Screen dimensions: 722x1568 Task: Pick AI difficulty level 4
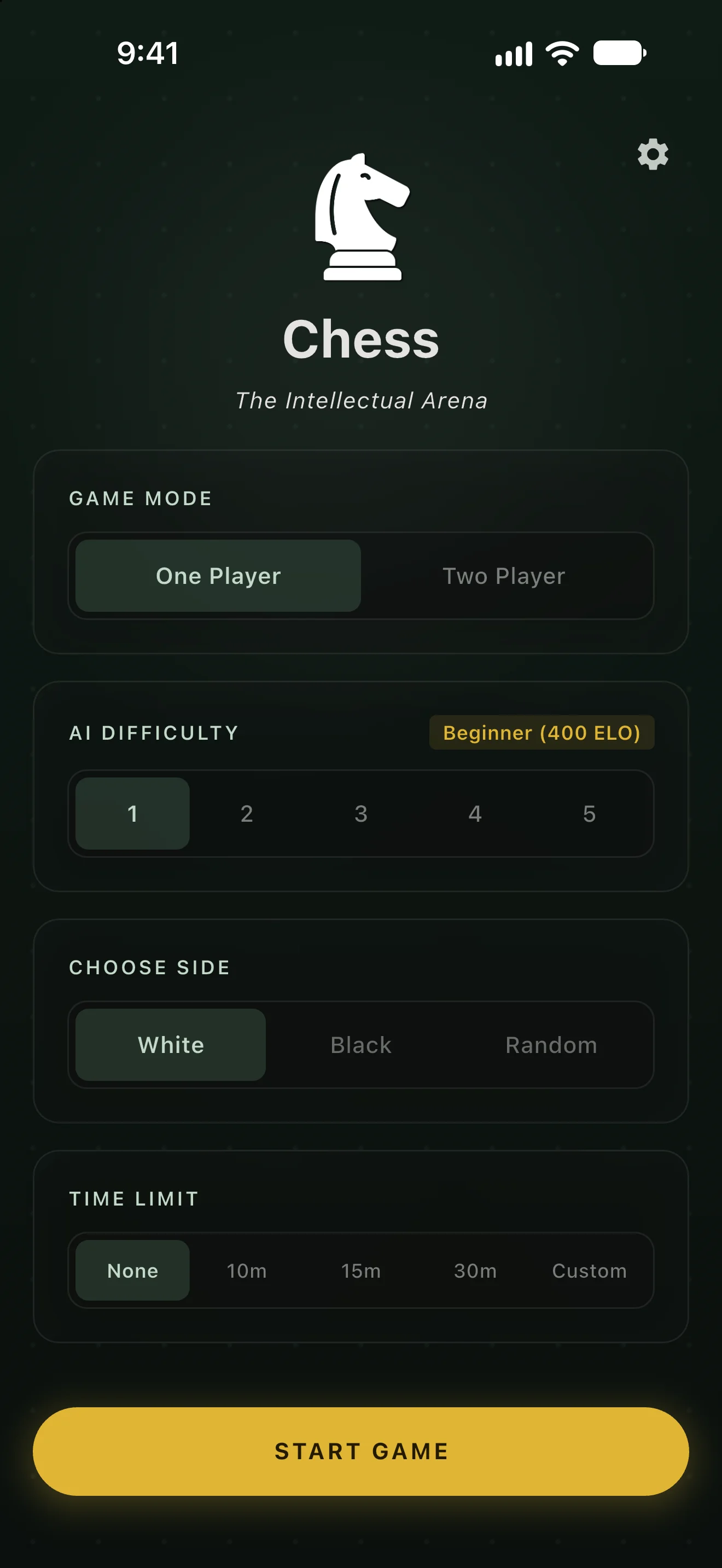(475, 813)
